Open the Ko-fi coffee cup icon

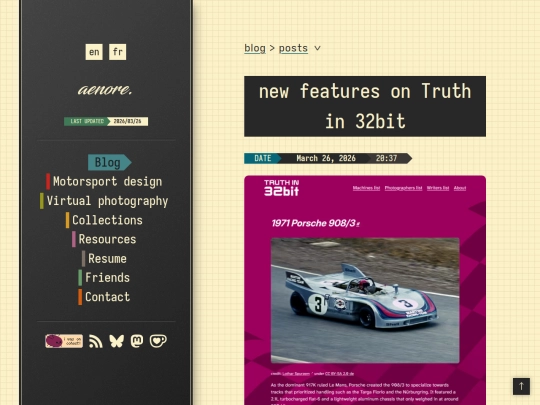158,341
